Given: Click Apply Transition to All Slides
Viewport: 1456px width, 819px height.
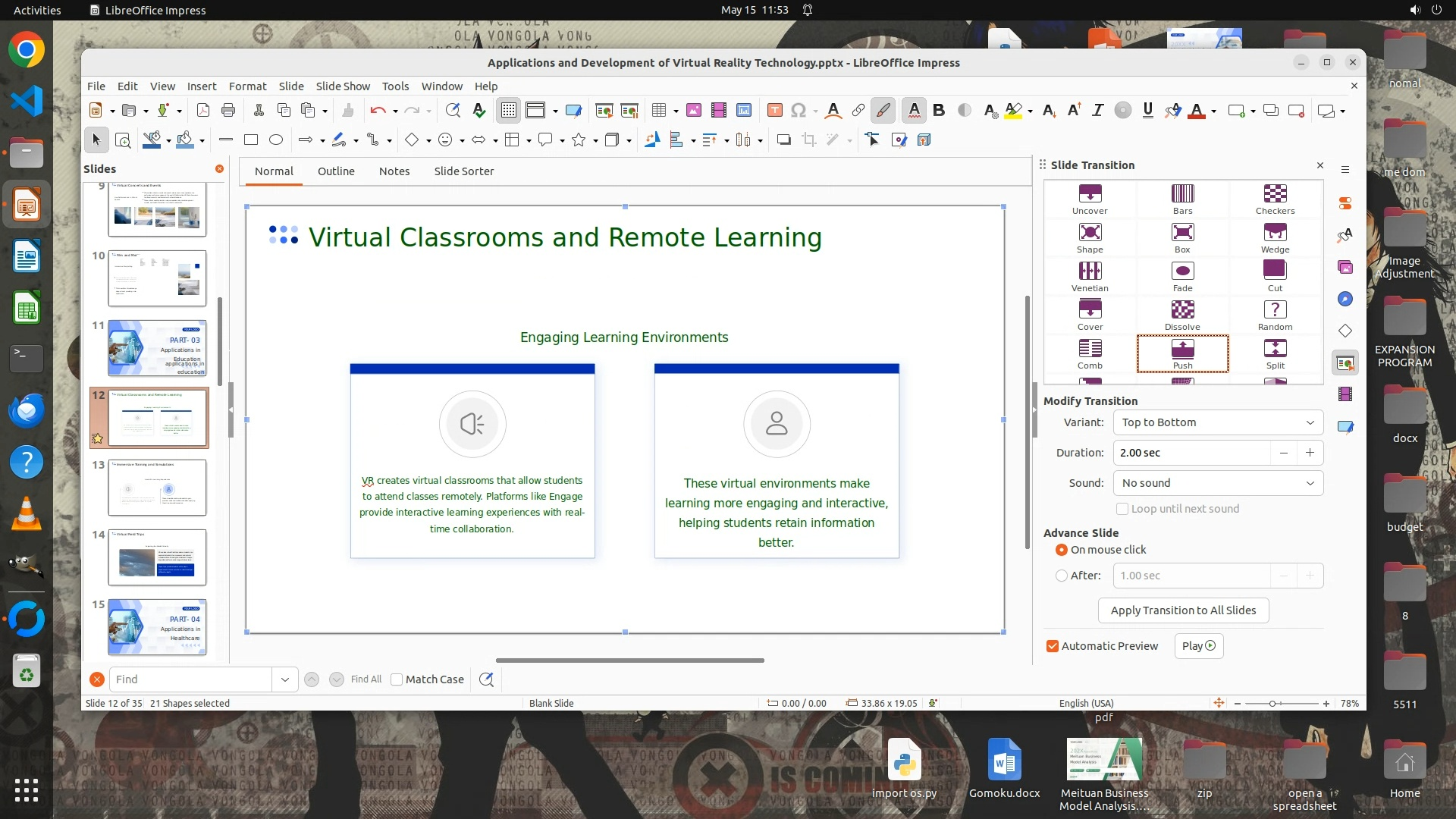Looking at the screenshot, I should tap(1183, 610).
